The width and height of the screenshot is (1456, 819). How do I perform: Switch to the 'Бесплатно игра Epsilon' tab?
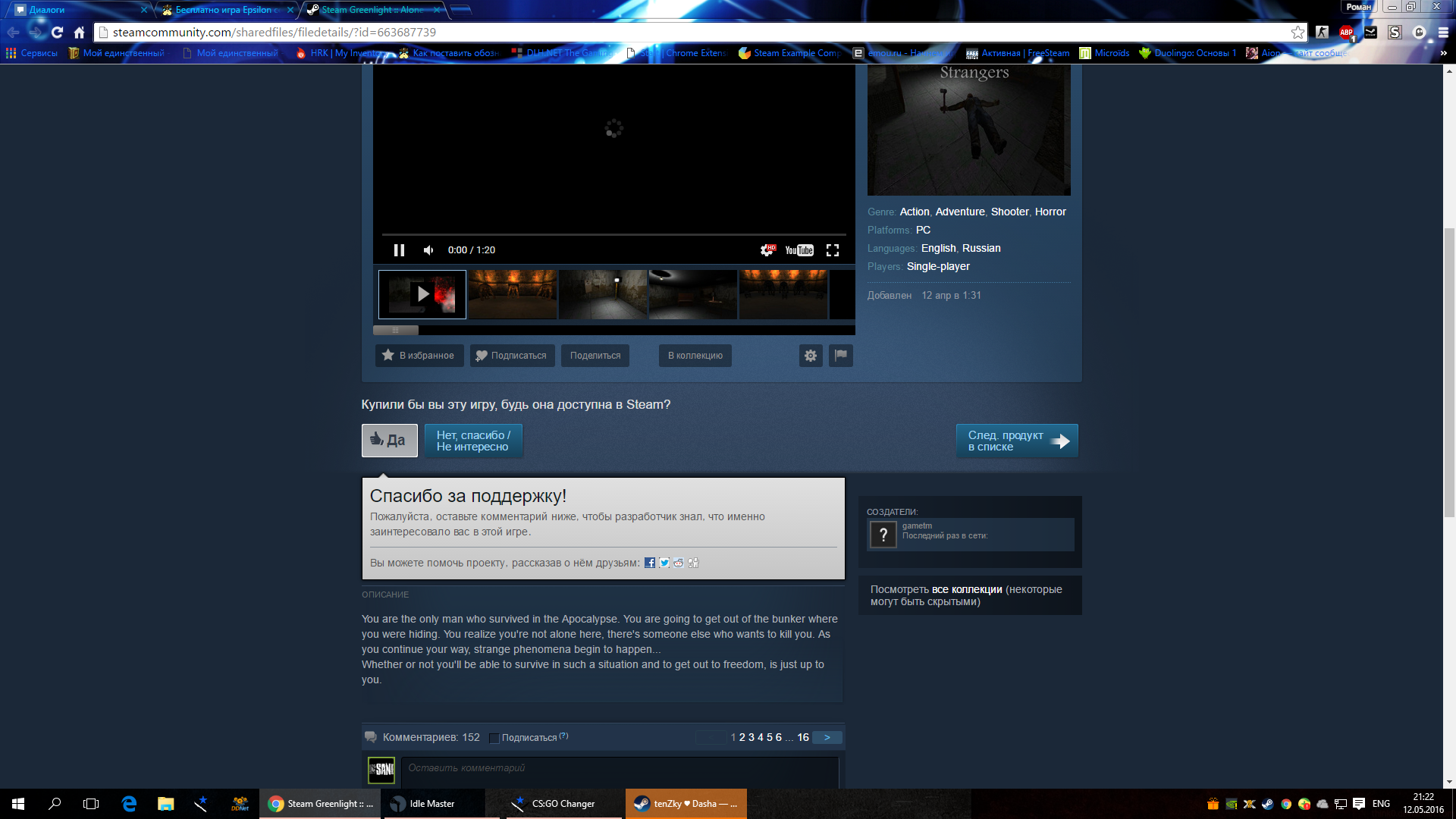coord(227,10)
